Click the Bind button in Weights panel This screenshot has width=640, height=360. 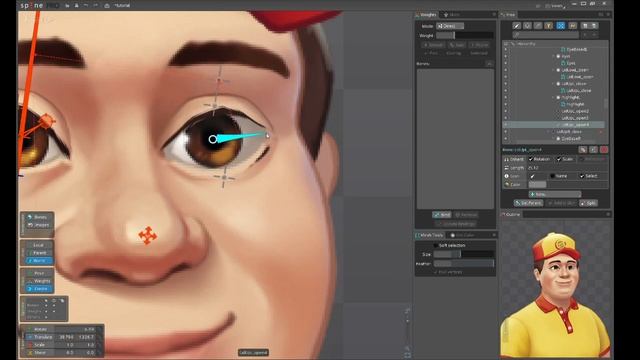(442, 215)
